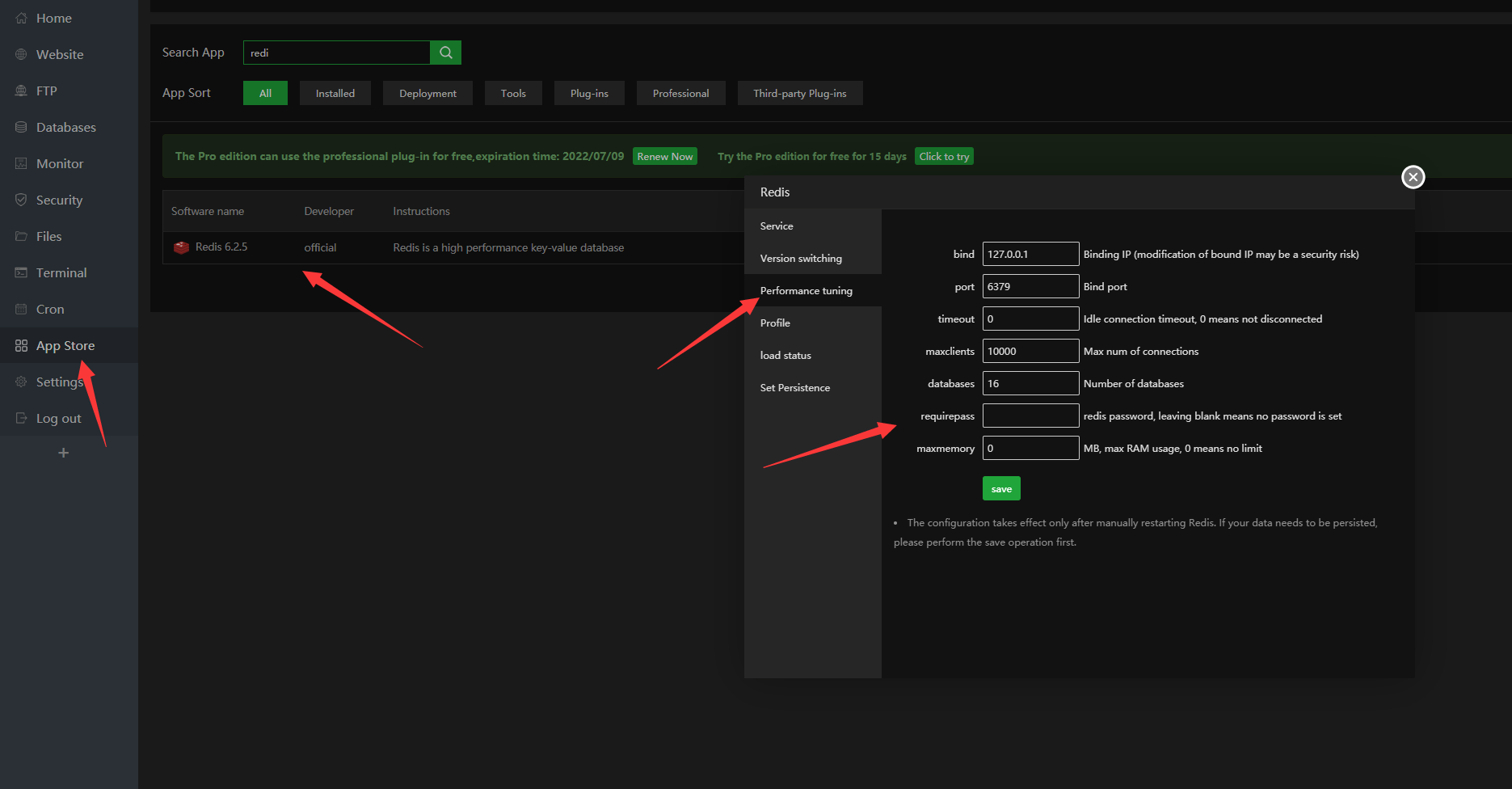This screenshot has height=789, width=1512.
Task: Click the plus icon below Log out
Action: pyautogui.click(x=63, y=453)
